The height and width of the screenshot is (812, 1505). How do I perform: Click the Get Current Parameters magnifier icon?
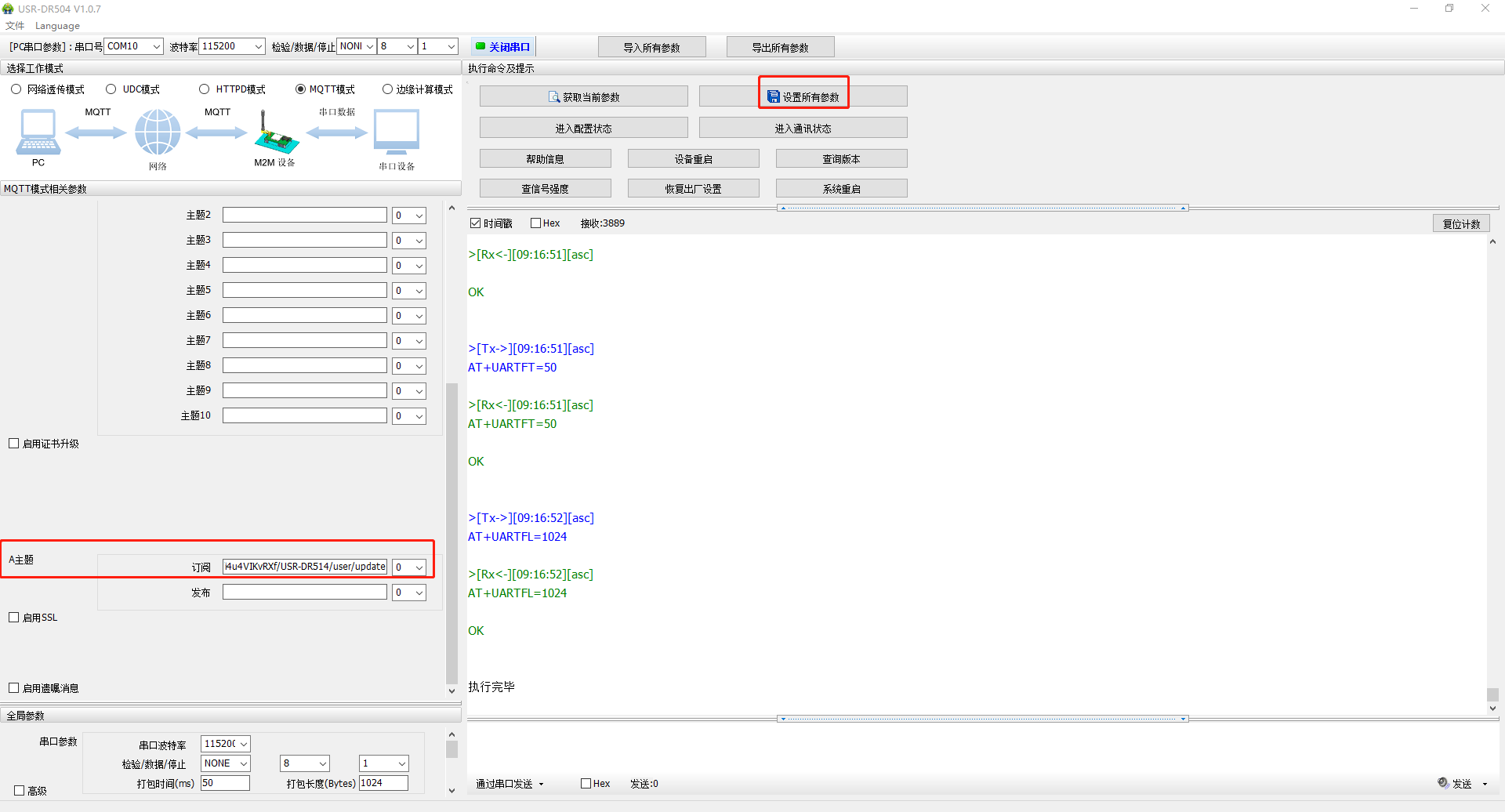554,97
